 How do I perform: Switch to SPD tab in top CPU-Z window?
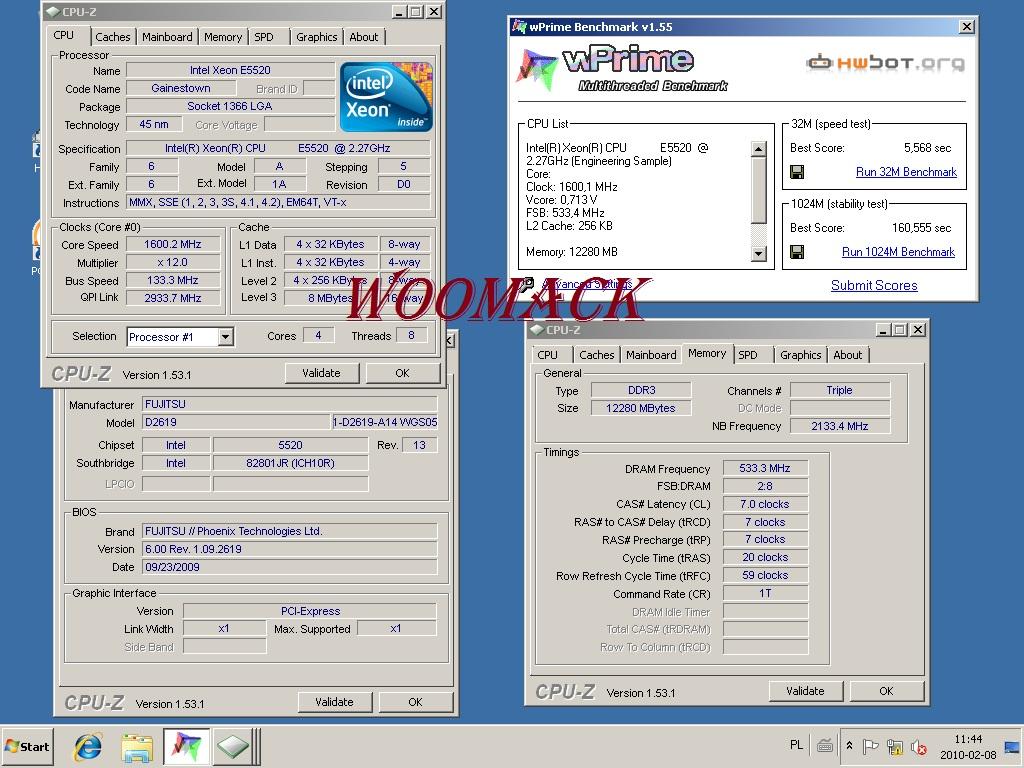coord(264,37)
